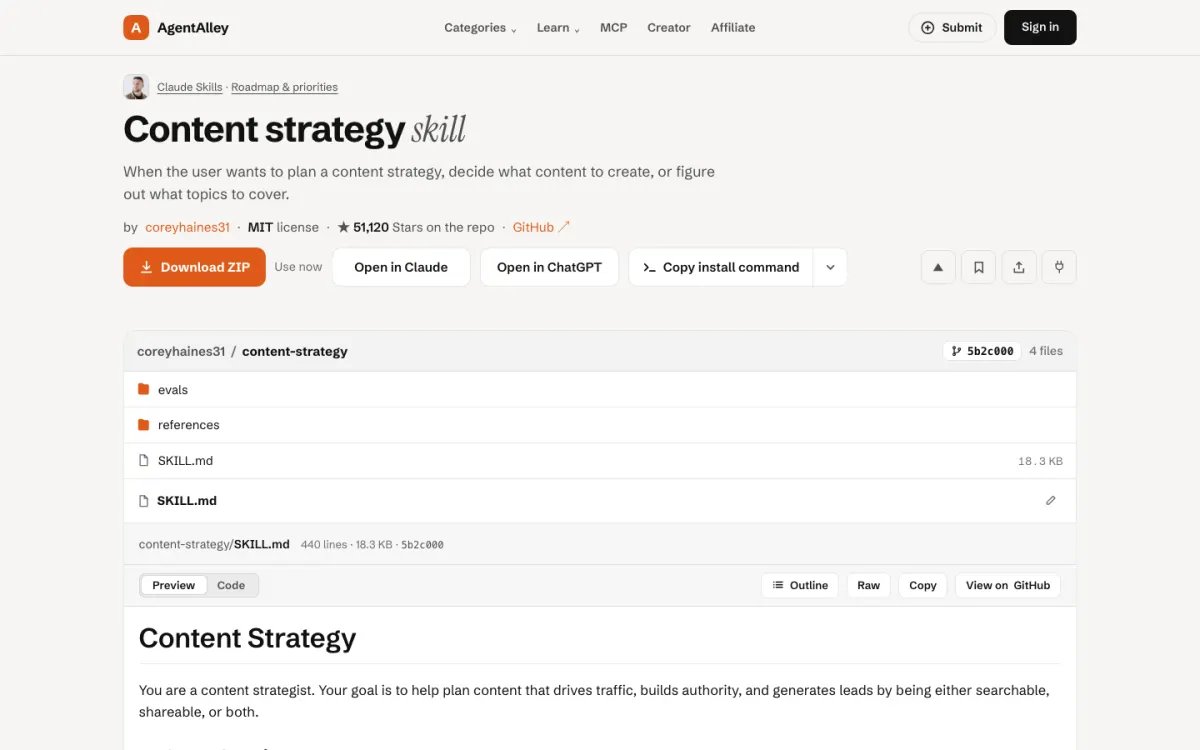Open the Affiliate nav link

tap(733, 28)
